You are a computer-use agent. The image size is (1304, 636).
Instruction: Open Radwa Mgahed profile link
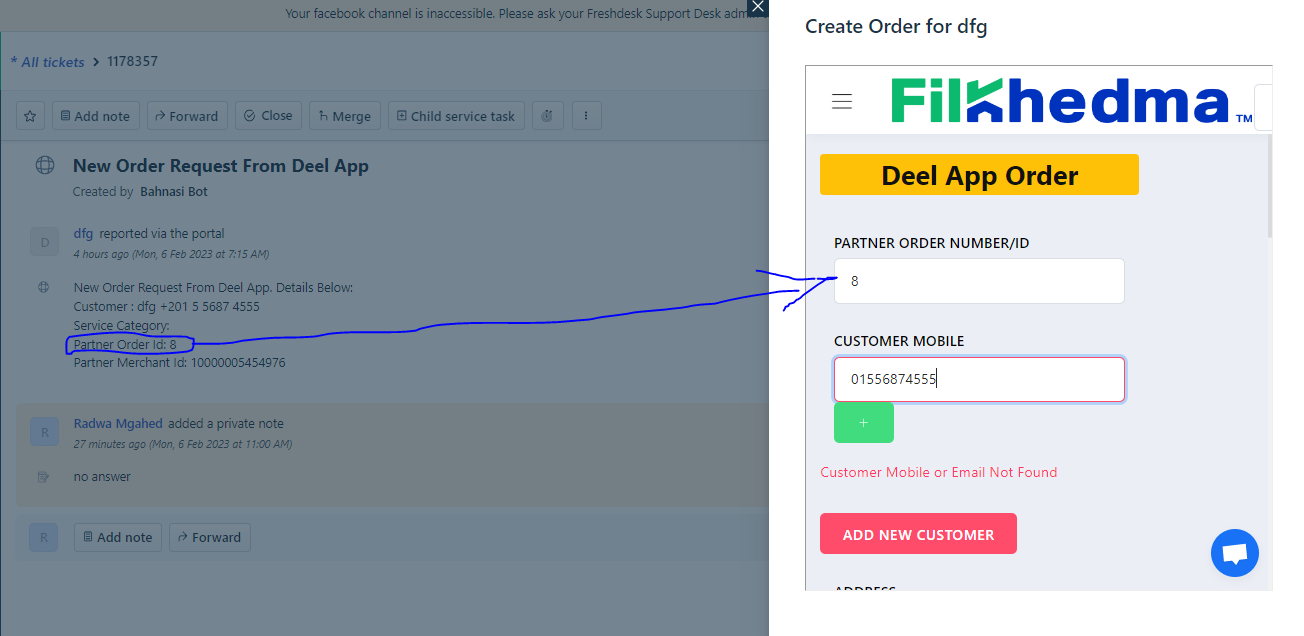point(119,424)
